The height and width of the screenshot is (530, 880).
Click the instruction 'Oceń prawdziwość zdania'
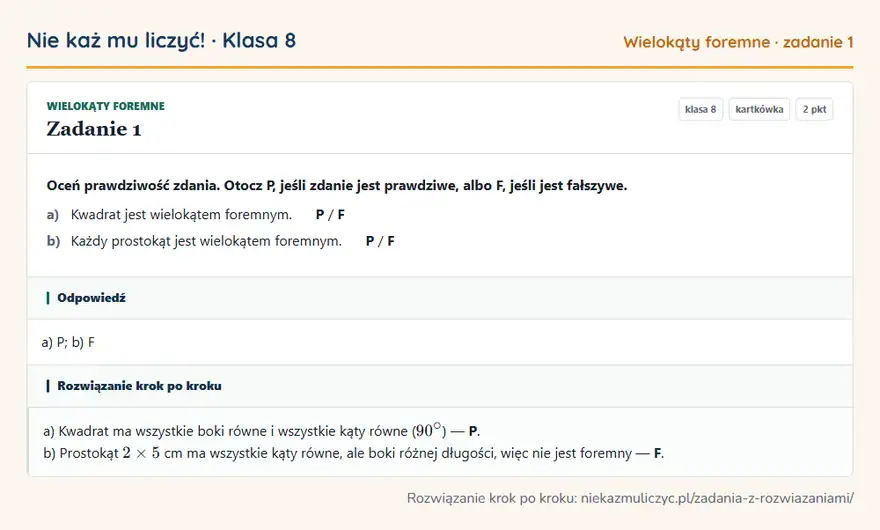coord(337,186)
